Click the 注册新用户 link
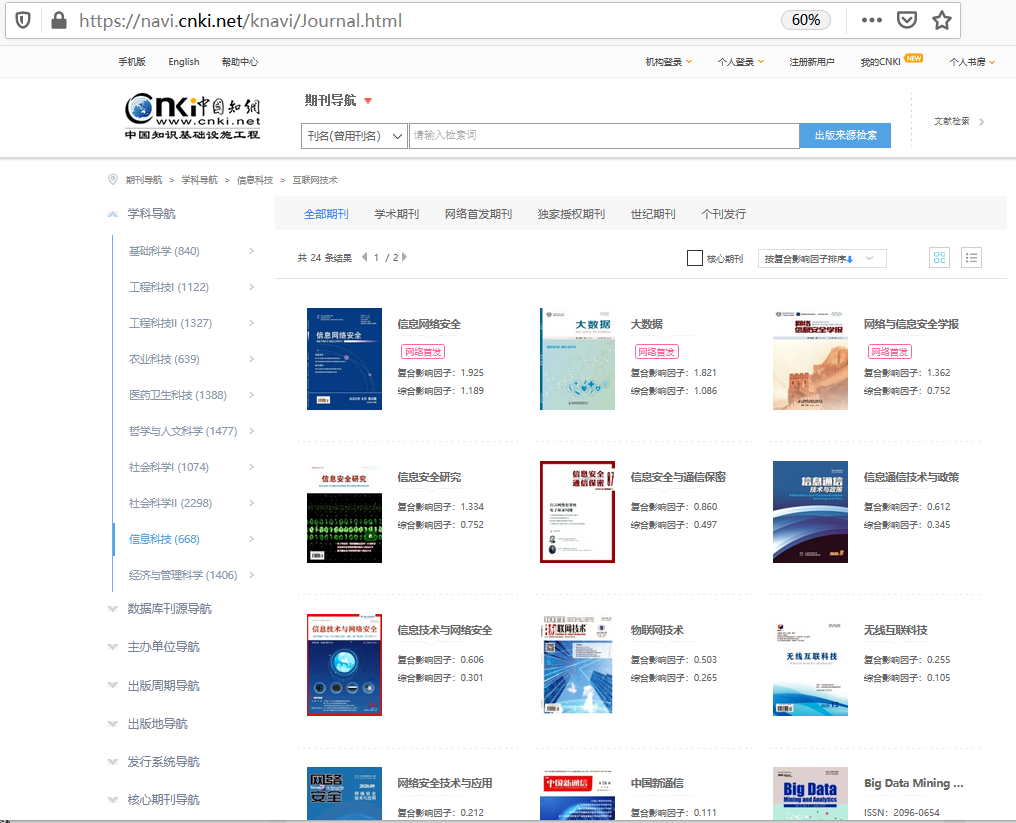This screenshot has width=1016, height=823. pos(811,62)
